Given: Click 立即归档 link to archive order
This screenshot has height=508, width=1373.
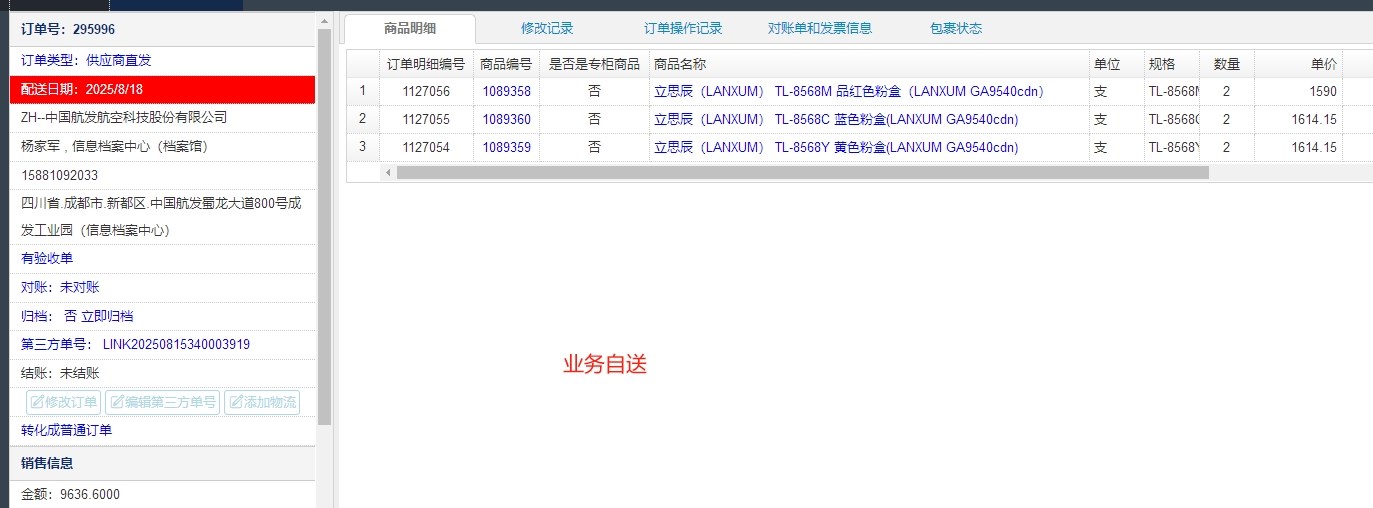Looking at the screenshot, I should [107, 316].
